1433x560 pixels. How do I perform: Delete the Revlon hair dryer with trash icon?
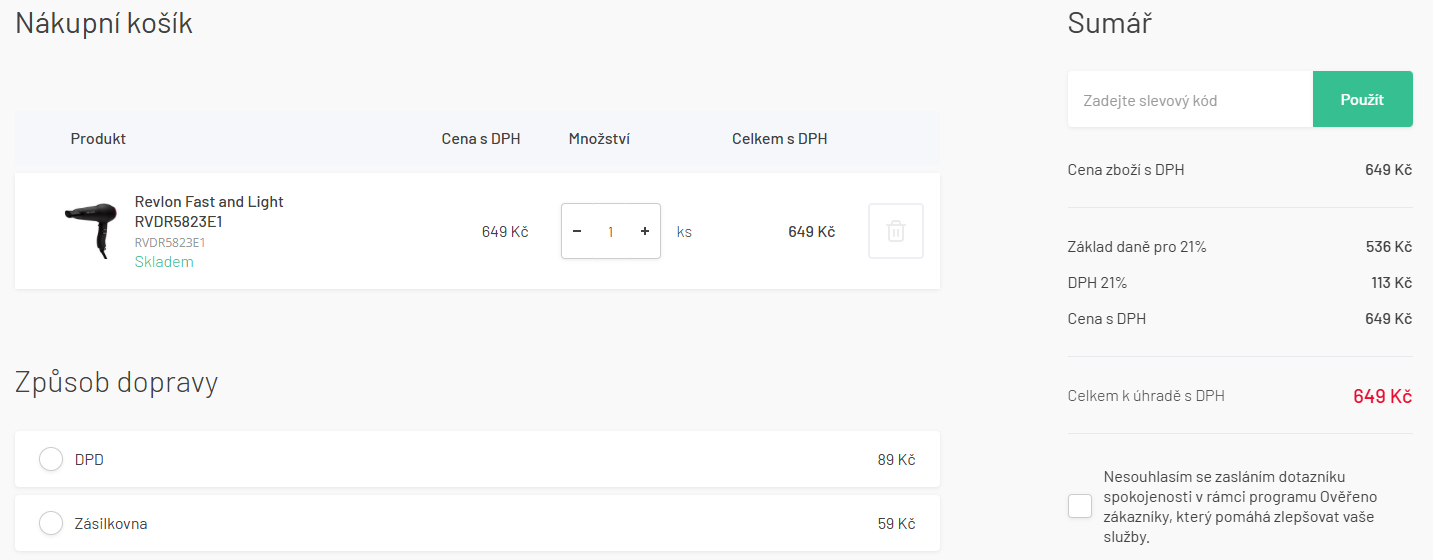[895, 231]
